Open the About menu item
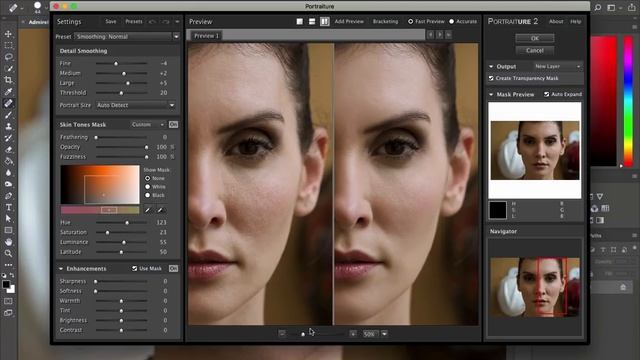The image size is (640, 360). point(556,21)
